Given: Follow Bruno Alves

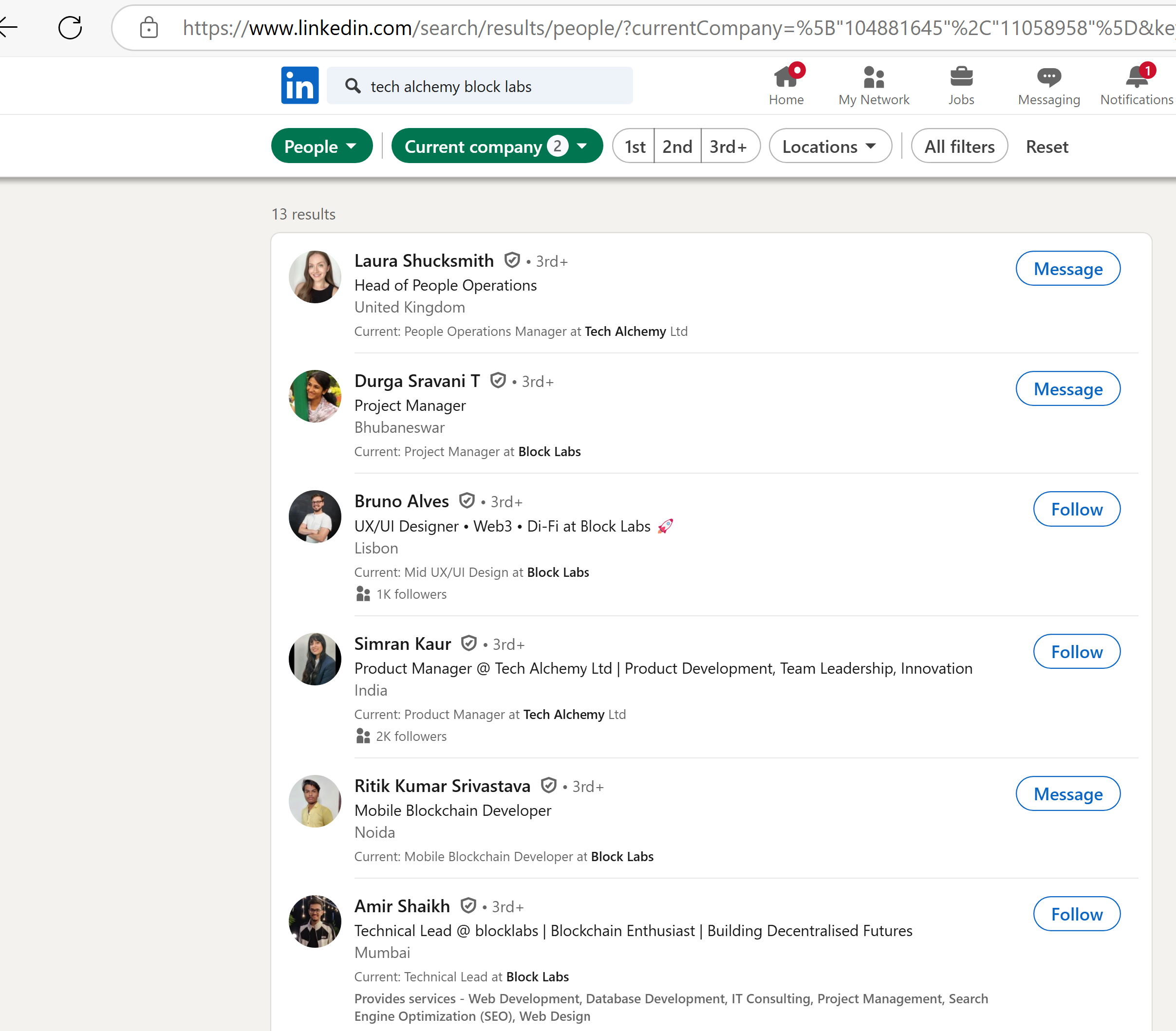Looking at the screenshot, I should [x=1077, y=509].
